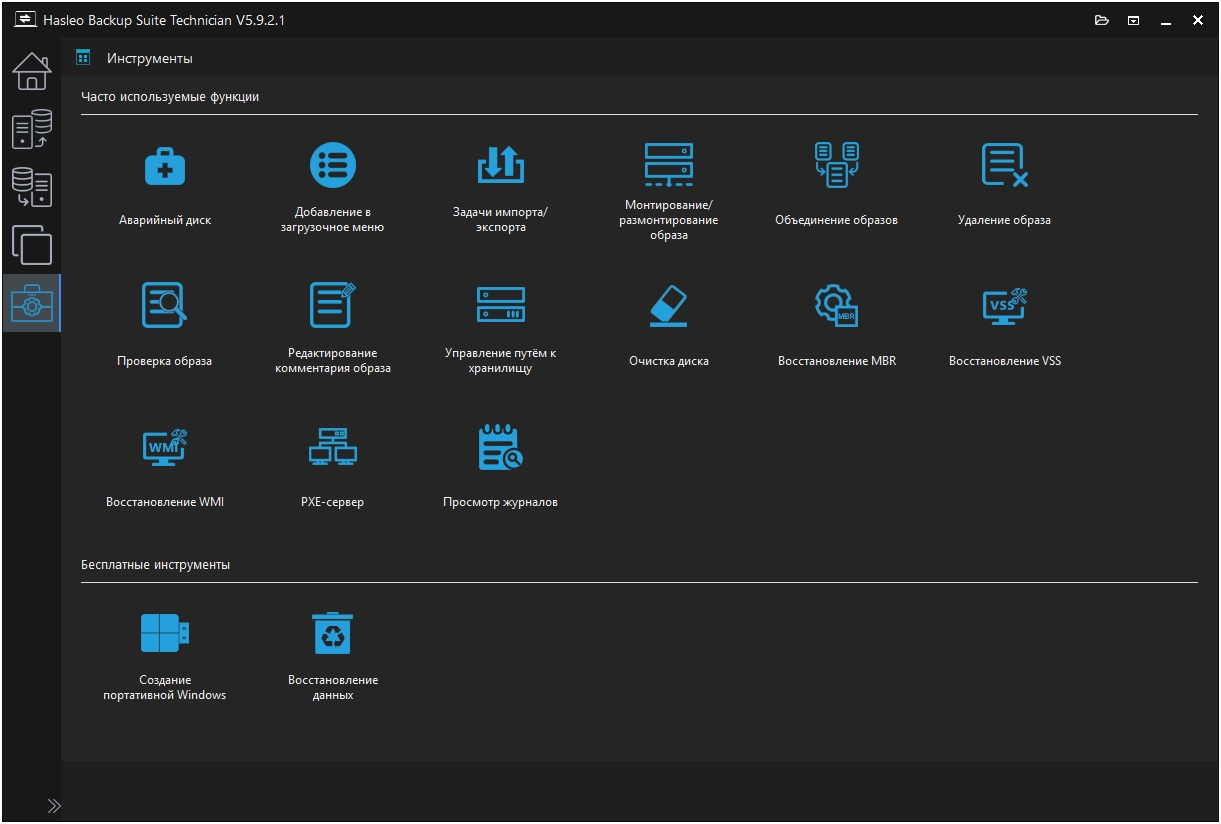Click the Hasleo app logo in title bar
The image size is (1221, 824).
click(25, 20)
